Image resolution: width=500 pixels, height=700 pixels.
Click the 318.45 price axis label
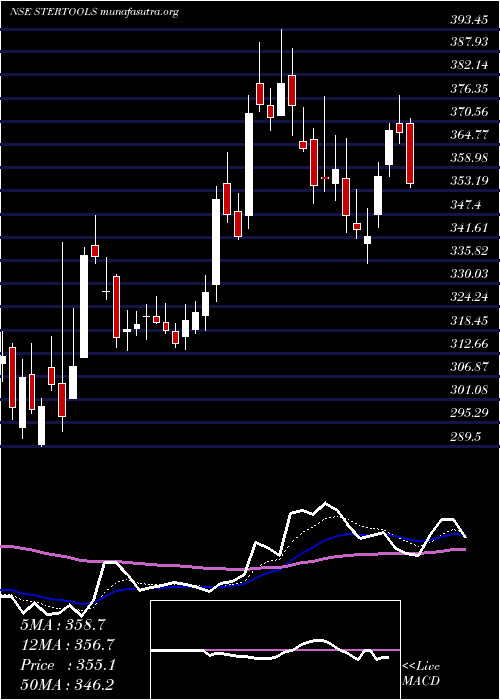[469, 321]
